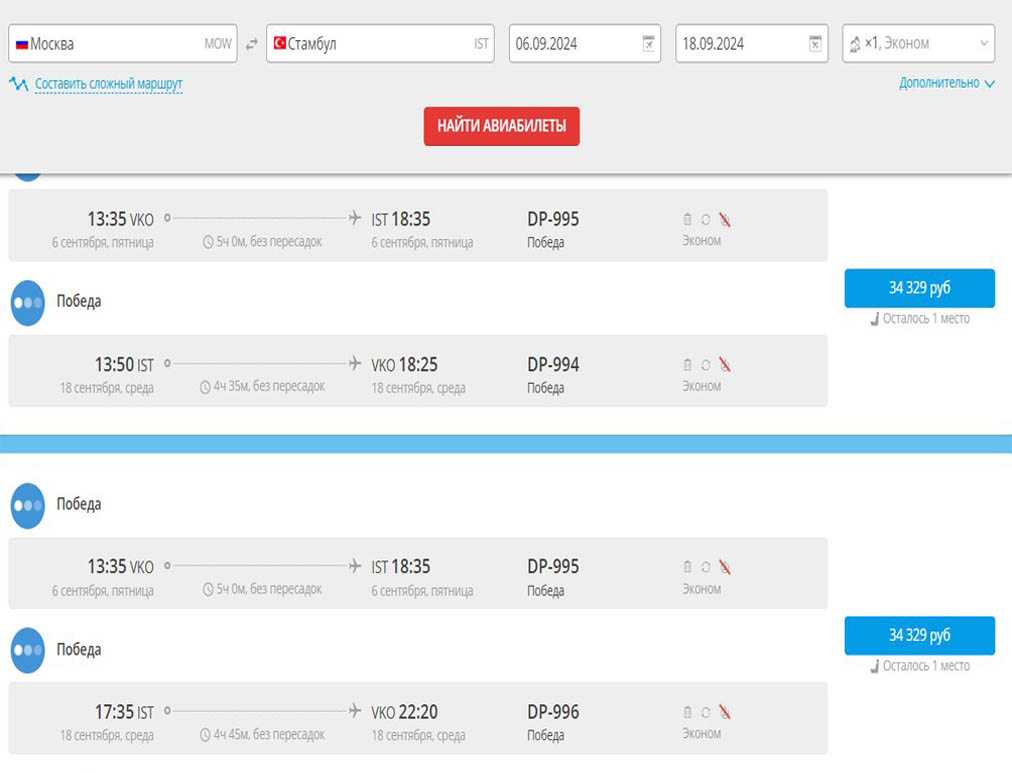Edit the Стамбул destination field
The width and height of the screenshot is (1012, 773).
[x=380, y=43]
